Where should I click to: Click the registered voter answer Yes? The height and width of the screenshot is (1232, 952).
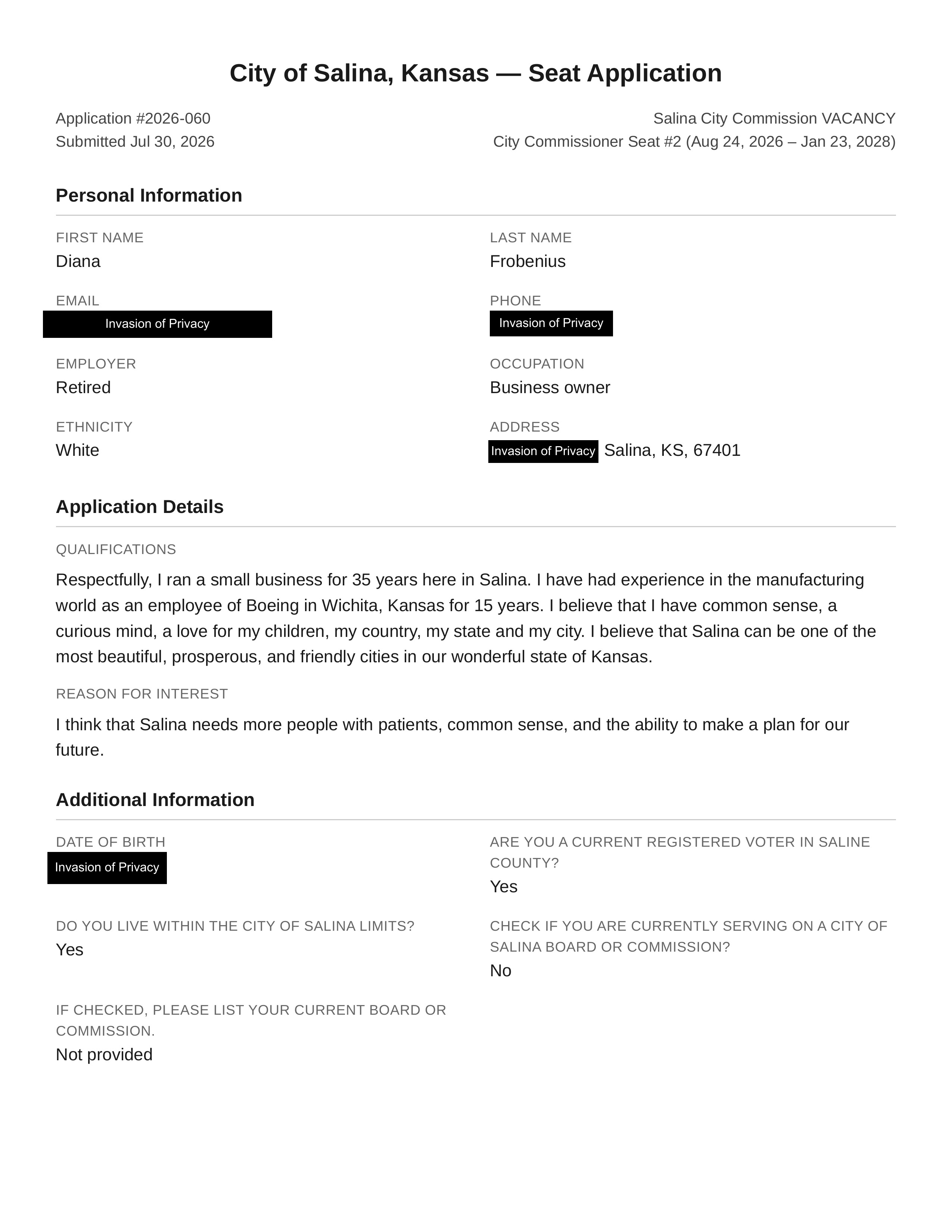pos(504,887)
